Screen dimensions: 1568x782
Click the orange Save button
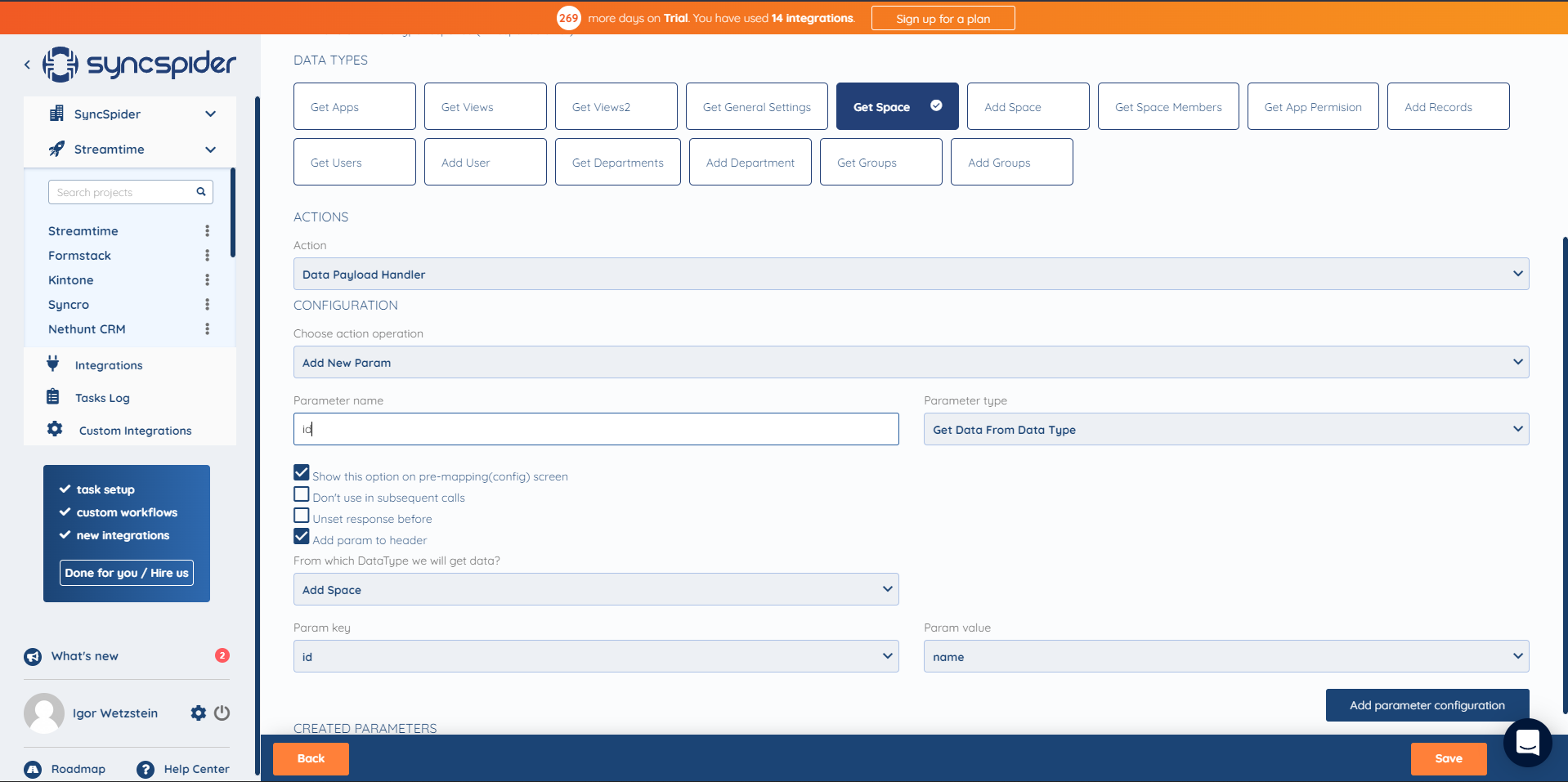1449,758
